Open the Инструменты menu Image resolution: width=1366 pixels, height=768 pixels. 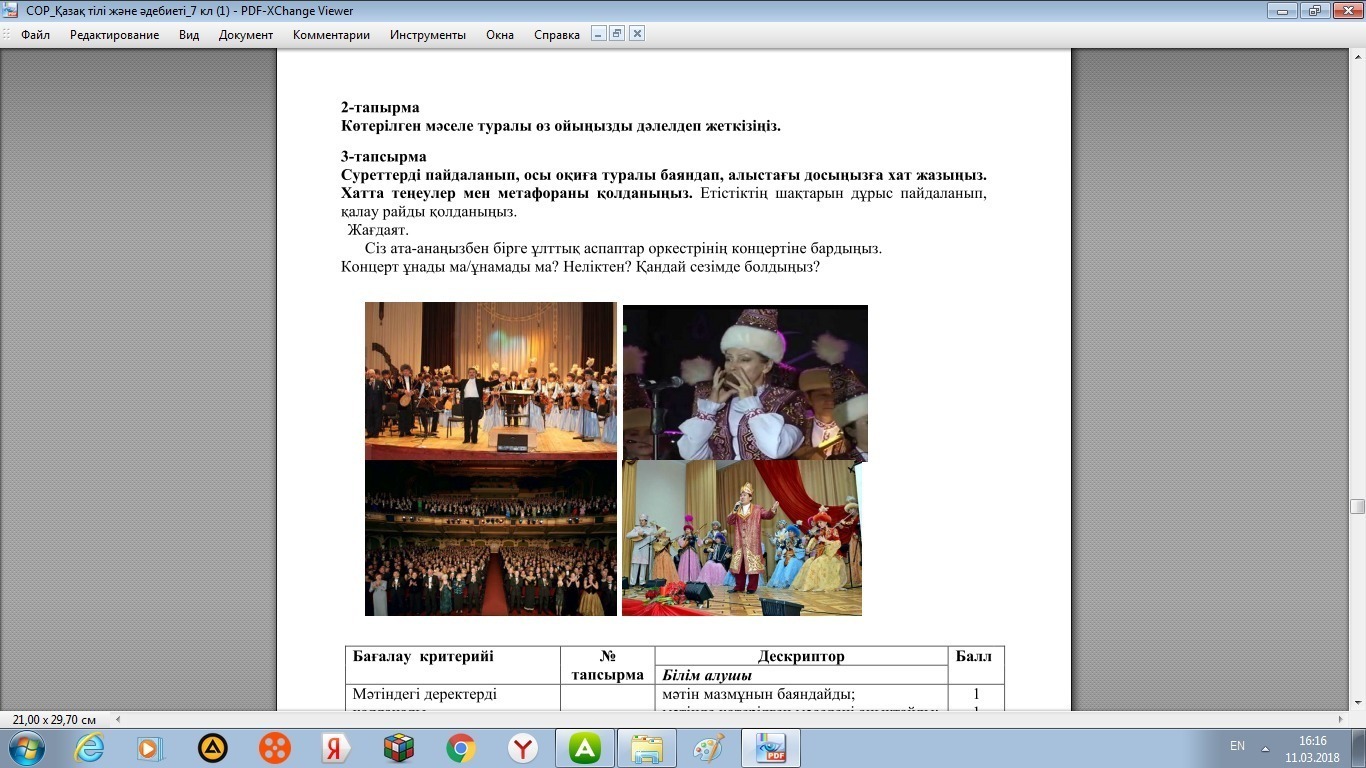point(428,34)
